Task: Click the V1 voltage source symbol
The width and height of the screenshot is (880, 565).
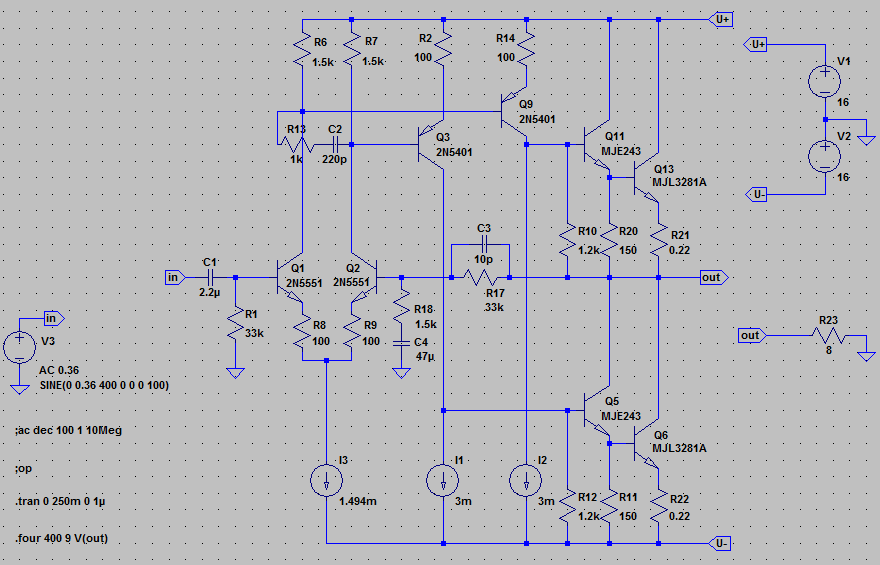Action: coord(825,81)
